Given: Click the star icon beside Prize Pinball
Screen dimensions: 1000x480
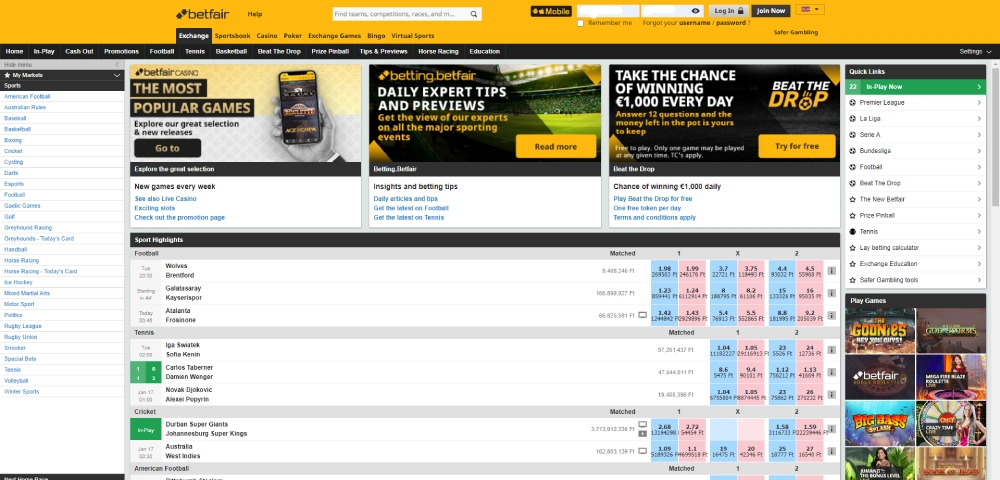Looking at the screenshot, I should 853,215.
